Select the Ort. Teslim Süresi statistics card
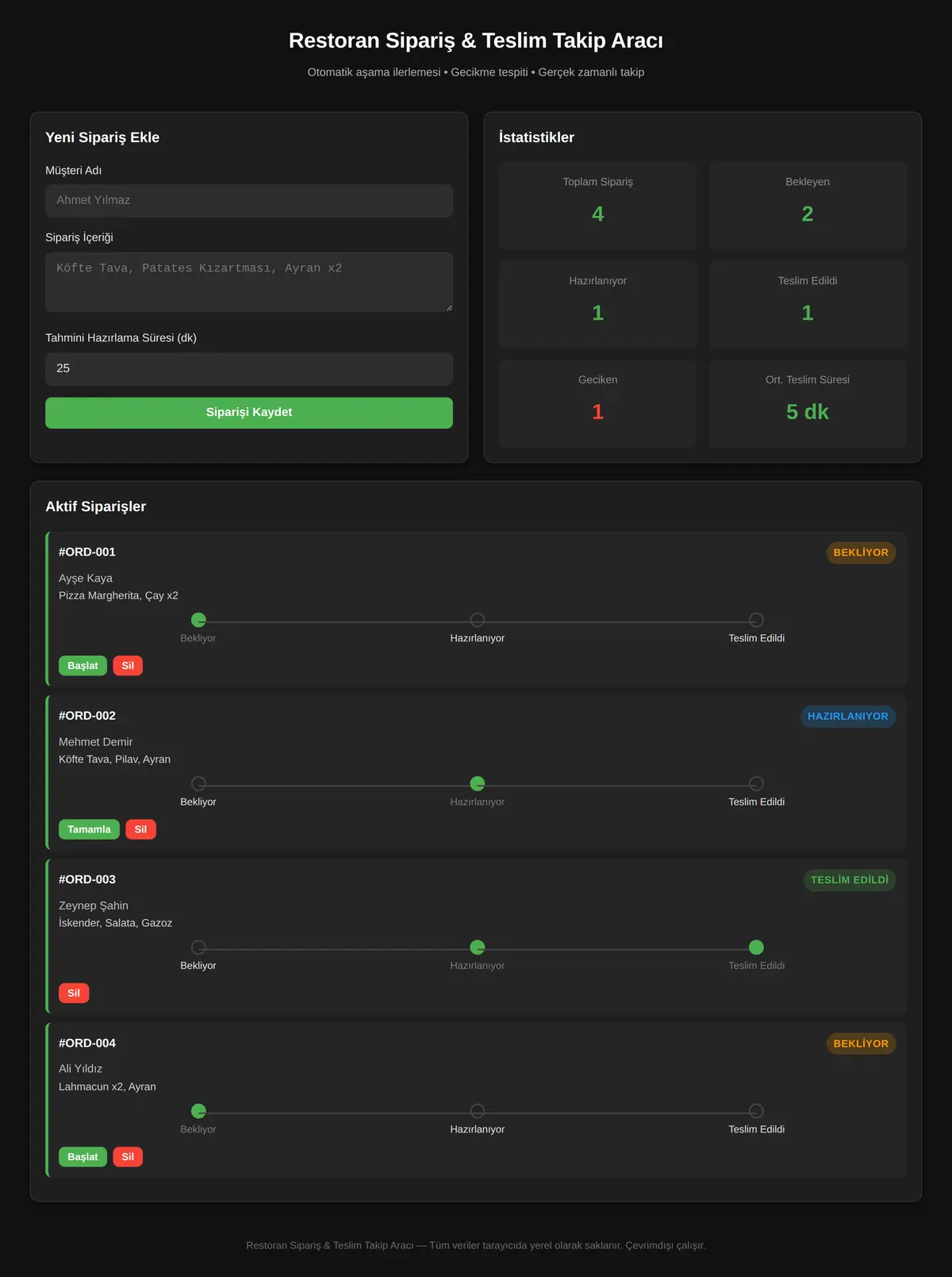952x1277 pixels. click(x=808, y=404)
